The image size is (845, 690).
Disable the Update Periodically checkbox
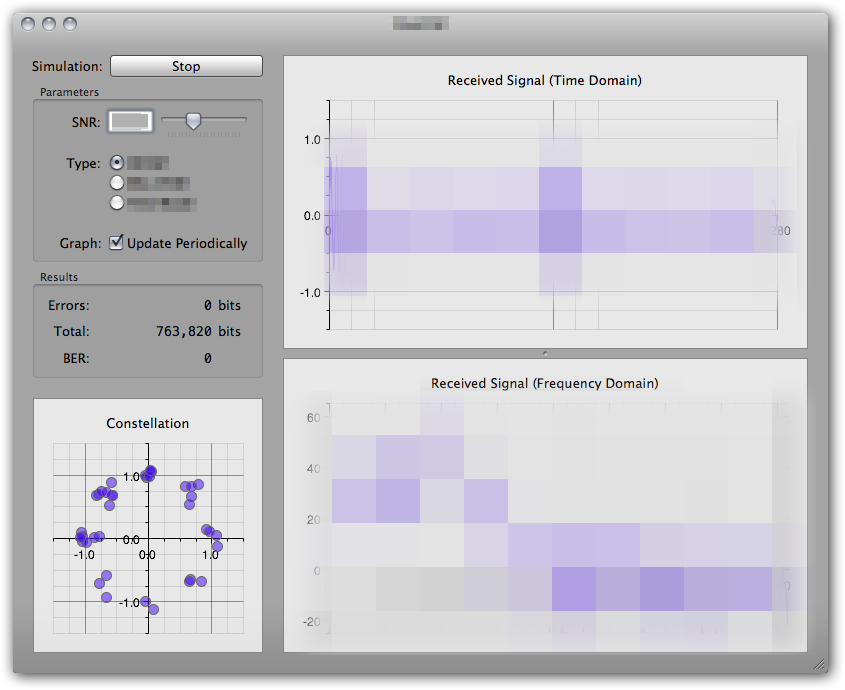pos(116,243)
